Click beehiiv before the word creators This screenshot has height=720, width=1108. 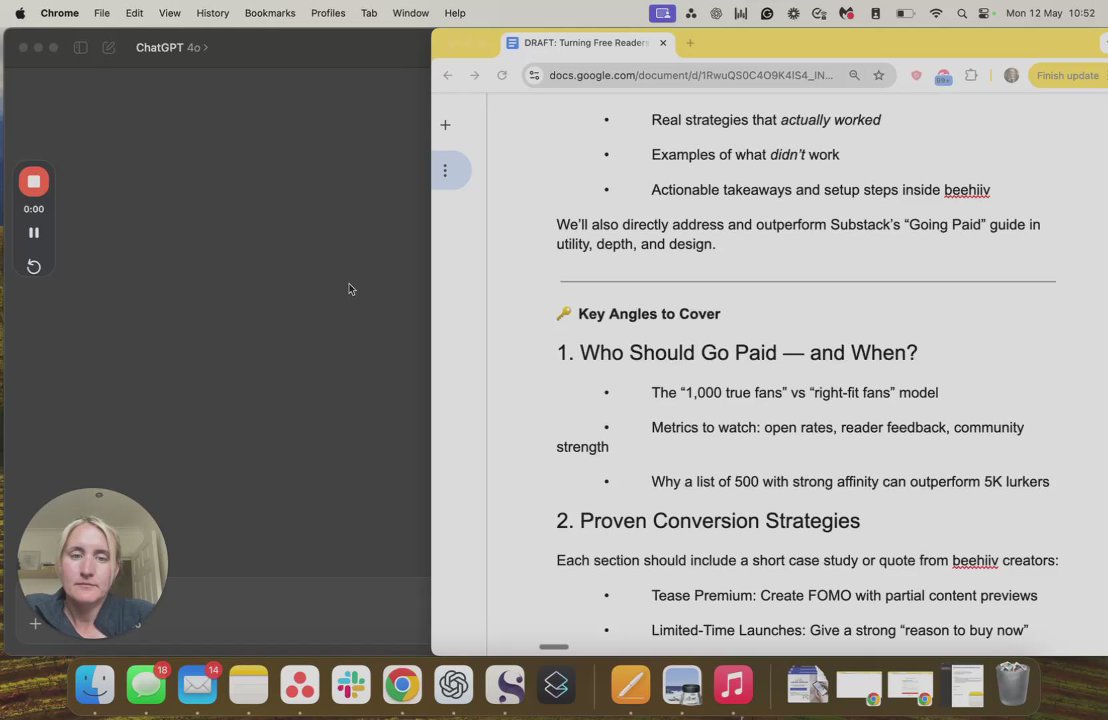(x=975, y=560)
